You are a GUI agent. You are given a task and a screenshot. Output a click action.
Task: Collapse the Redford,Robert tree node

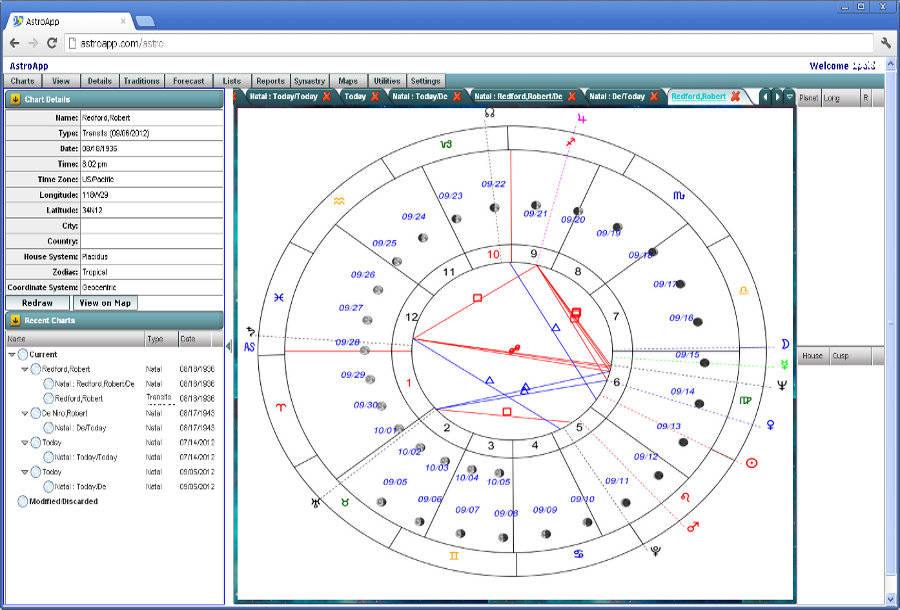(25, 369)
